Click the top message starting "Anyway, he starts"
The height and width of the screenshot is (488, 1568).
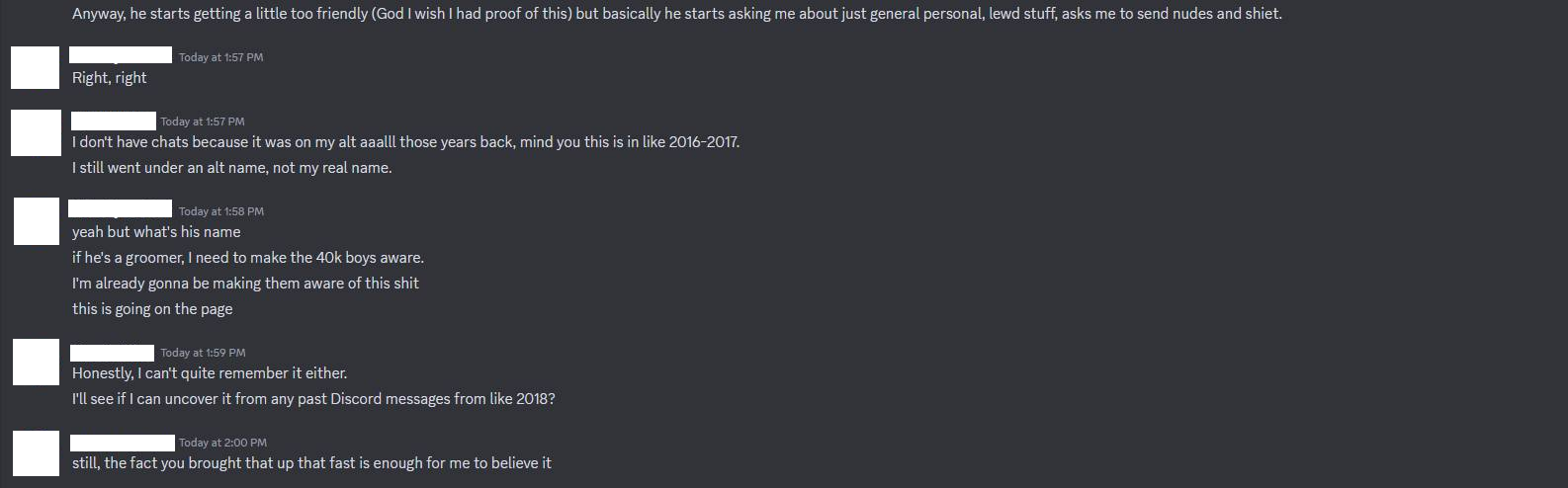click(x=677, y=14)
